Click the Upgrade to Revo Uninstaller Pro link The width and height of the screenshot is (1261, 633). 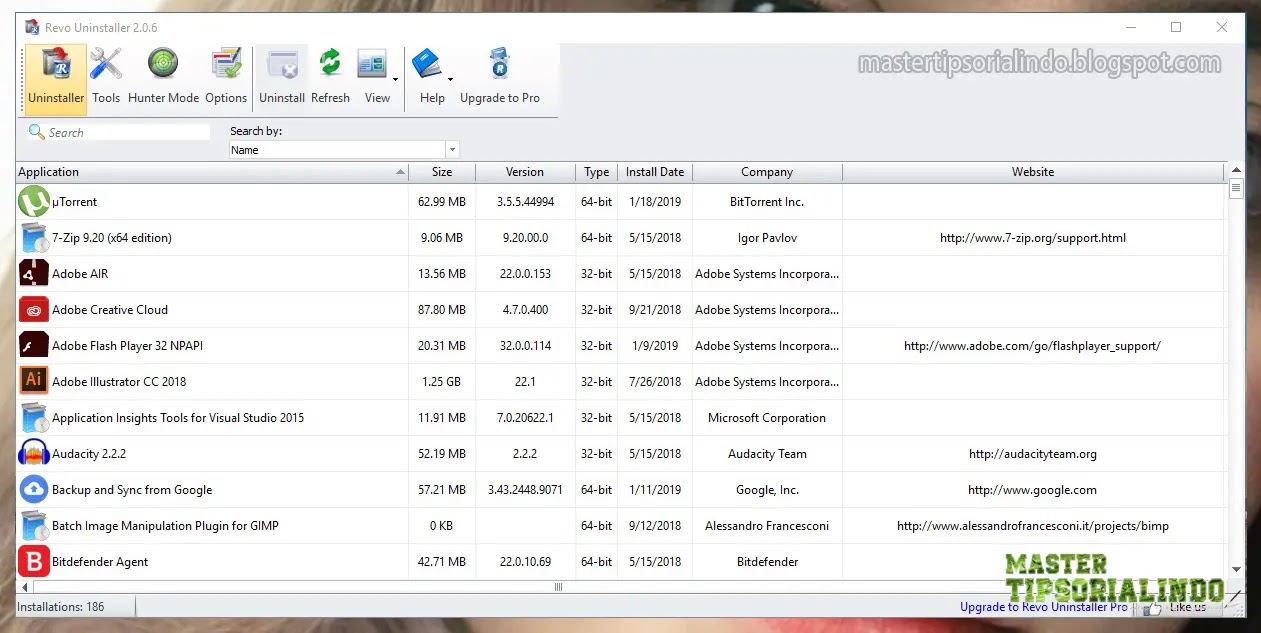[1043, 606]
